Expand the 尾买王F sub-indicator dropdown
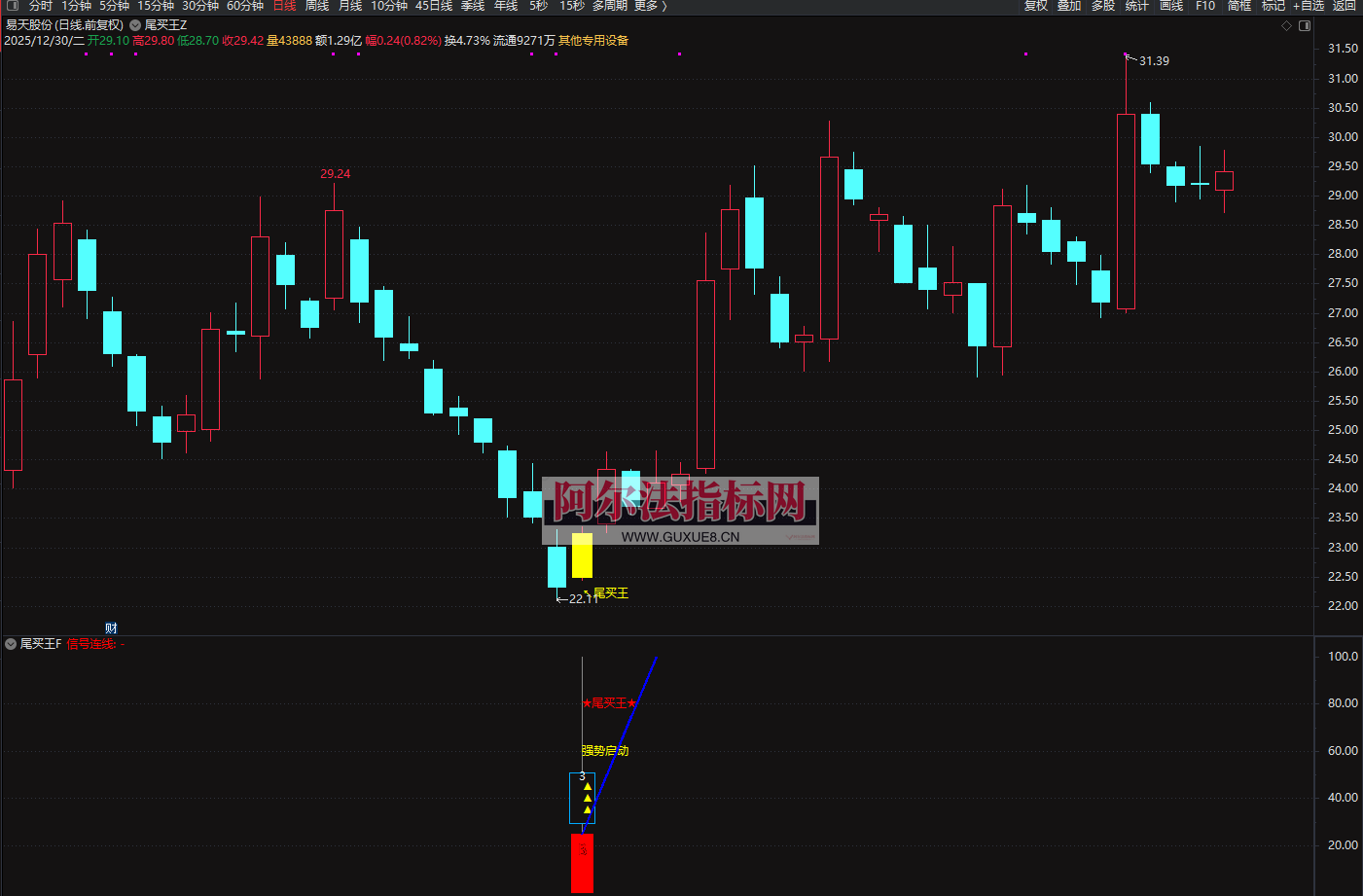1363x896 pixels. click(x=11, y=644)
